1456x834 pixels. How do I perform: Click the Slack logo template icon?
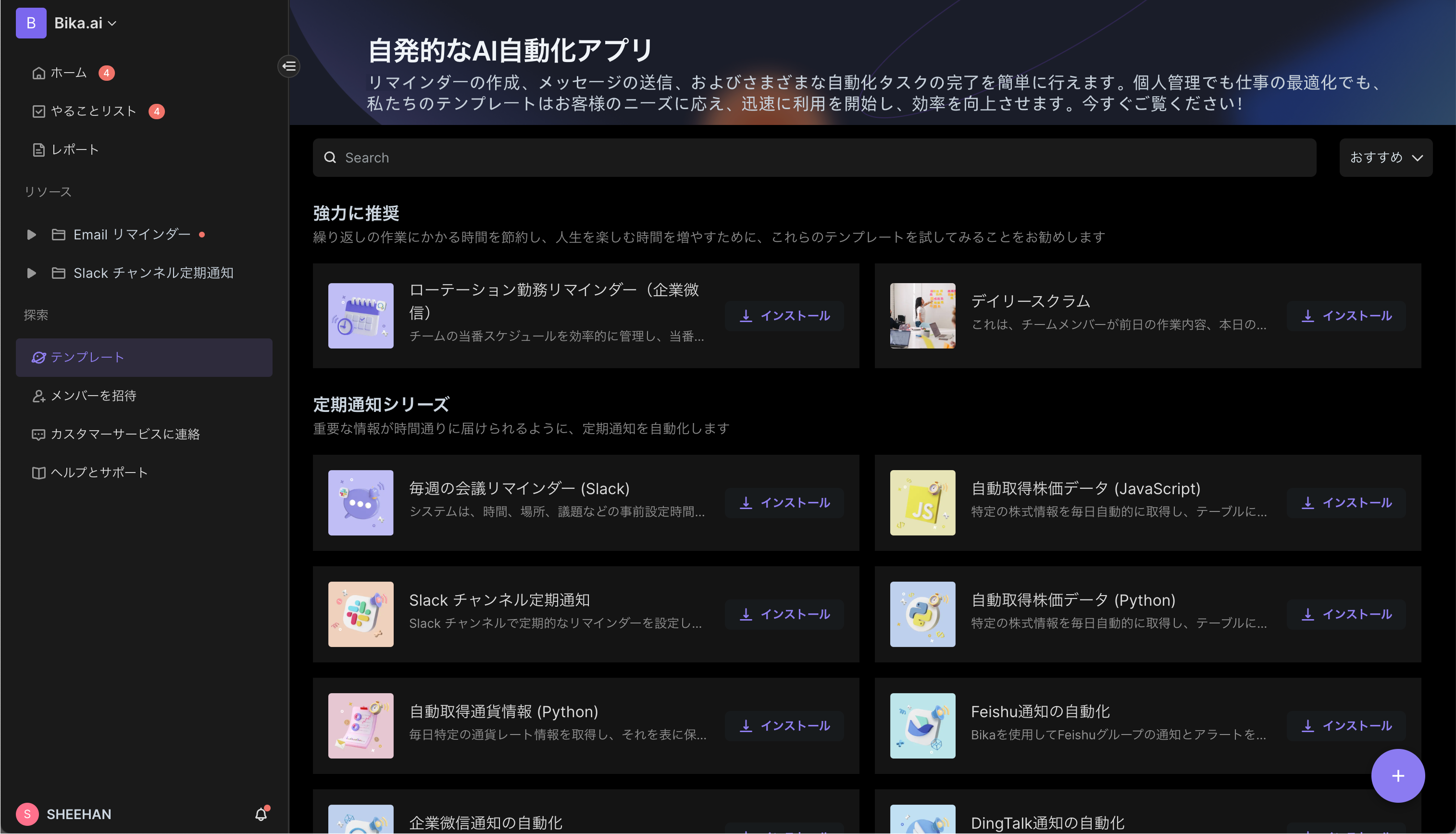click(361, 615)
